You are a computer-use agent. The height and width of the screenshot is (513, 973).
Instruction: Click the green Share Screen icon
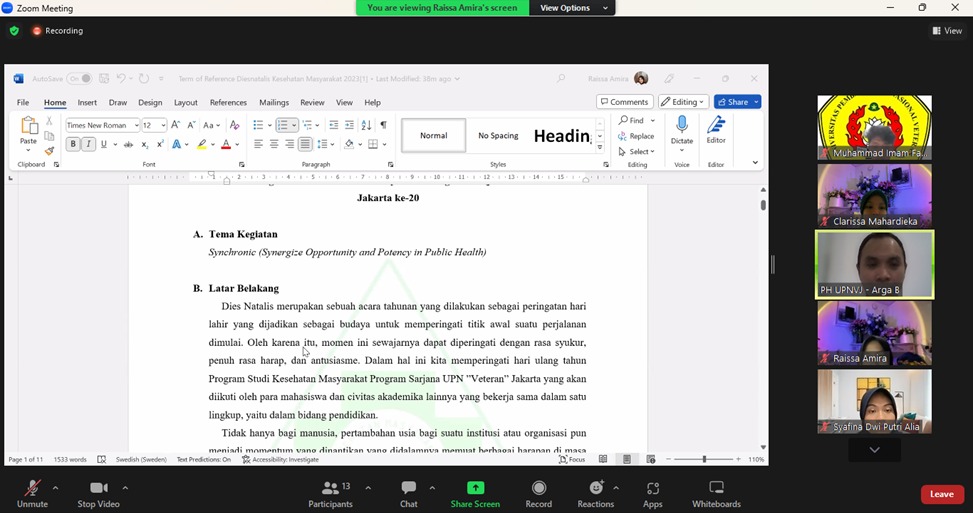tap(475, 488)
